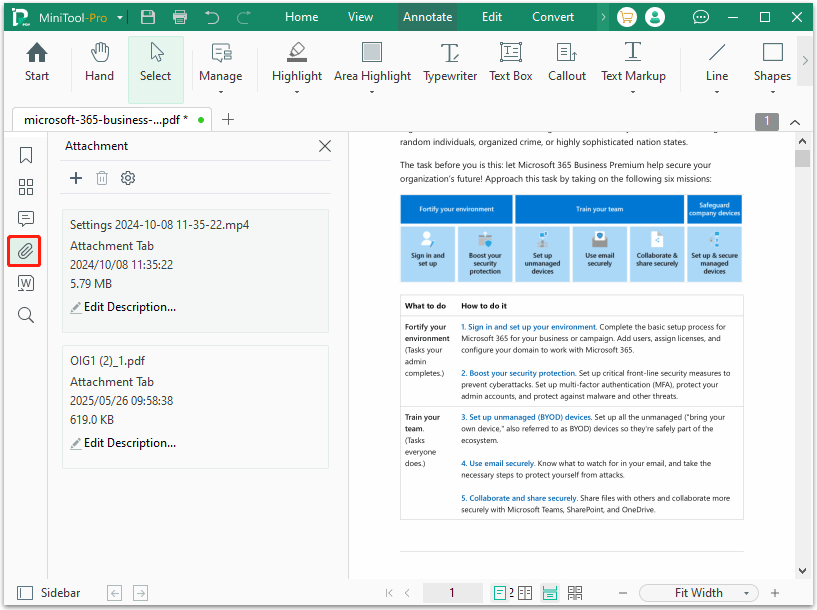Screen dimensions: 817x610
Task: Zoom in with the plus button
Action: [775, 593]
